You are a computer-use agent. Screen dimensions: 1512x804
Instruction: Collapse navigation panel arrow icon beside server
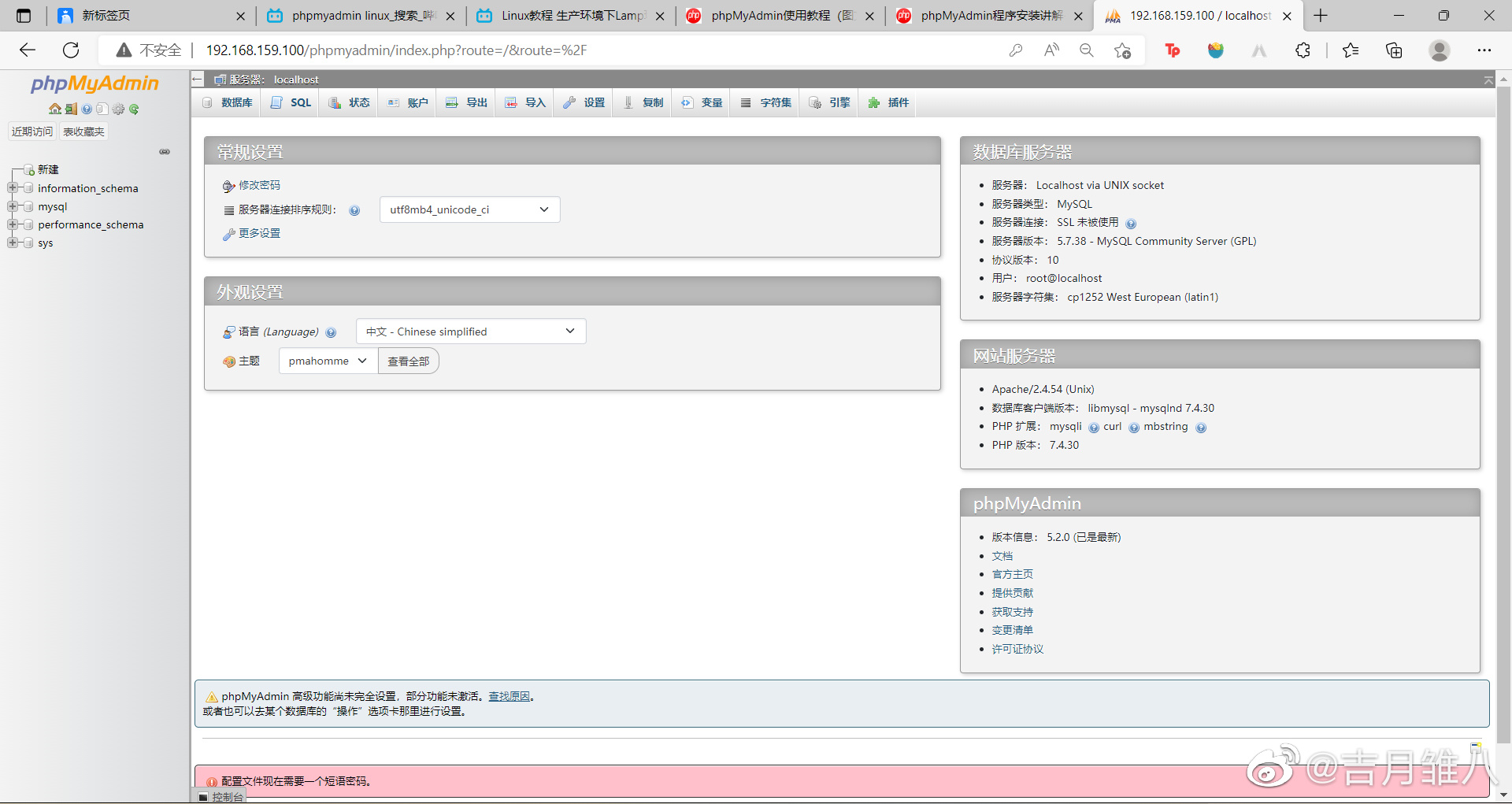point(198,80)
